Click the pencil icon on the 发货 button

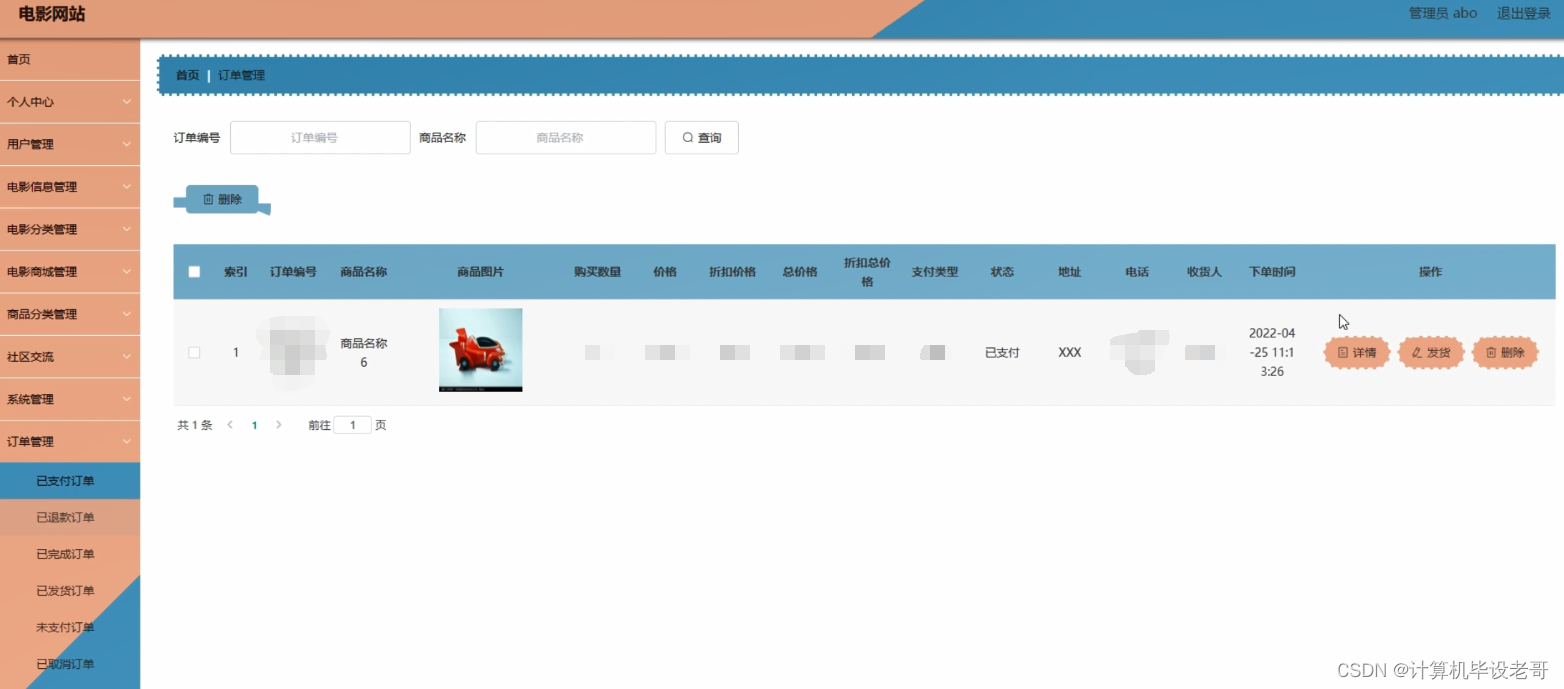(1417, 353)
